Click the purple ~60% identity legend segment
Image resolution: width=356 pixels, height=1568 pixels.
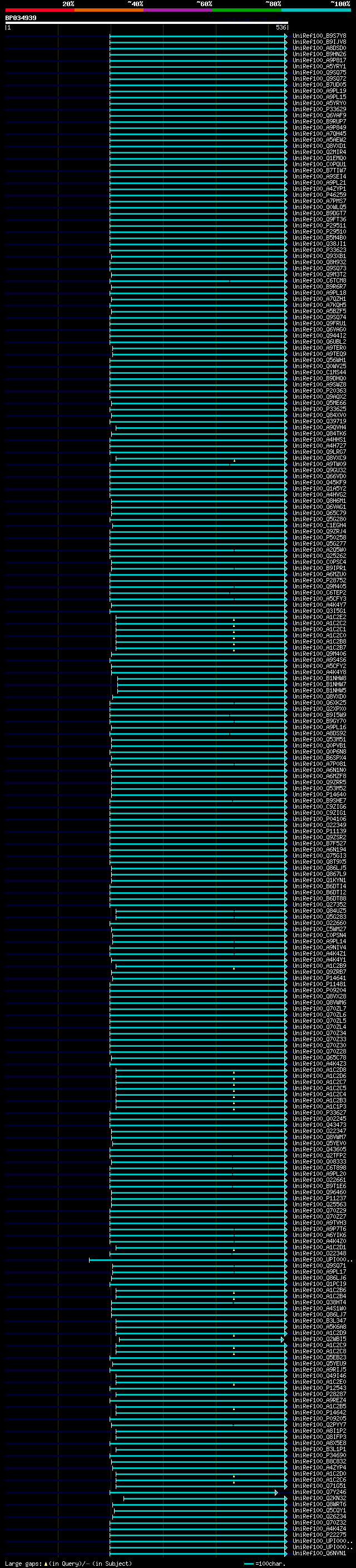[x=179, y=10]
